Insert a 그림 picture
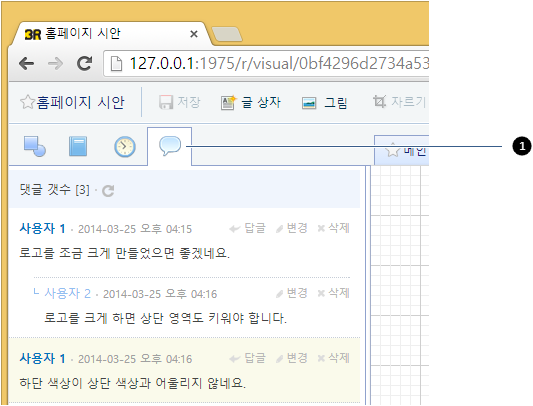533x406 pixels. pos(324,103)
